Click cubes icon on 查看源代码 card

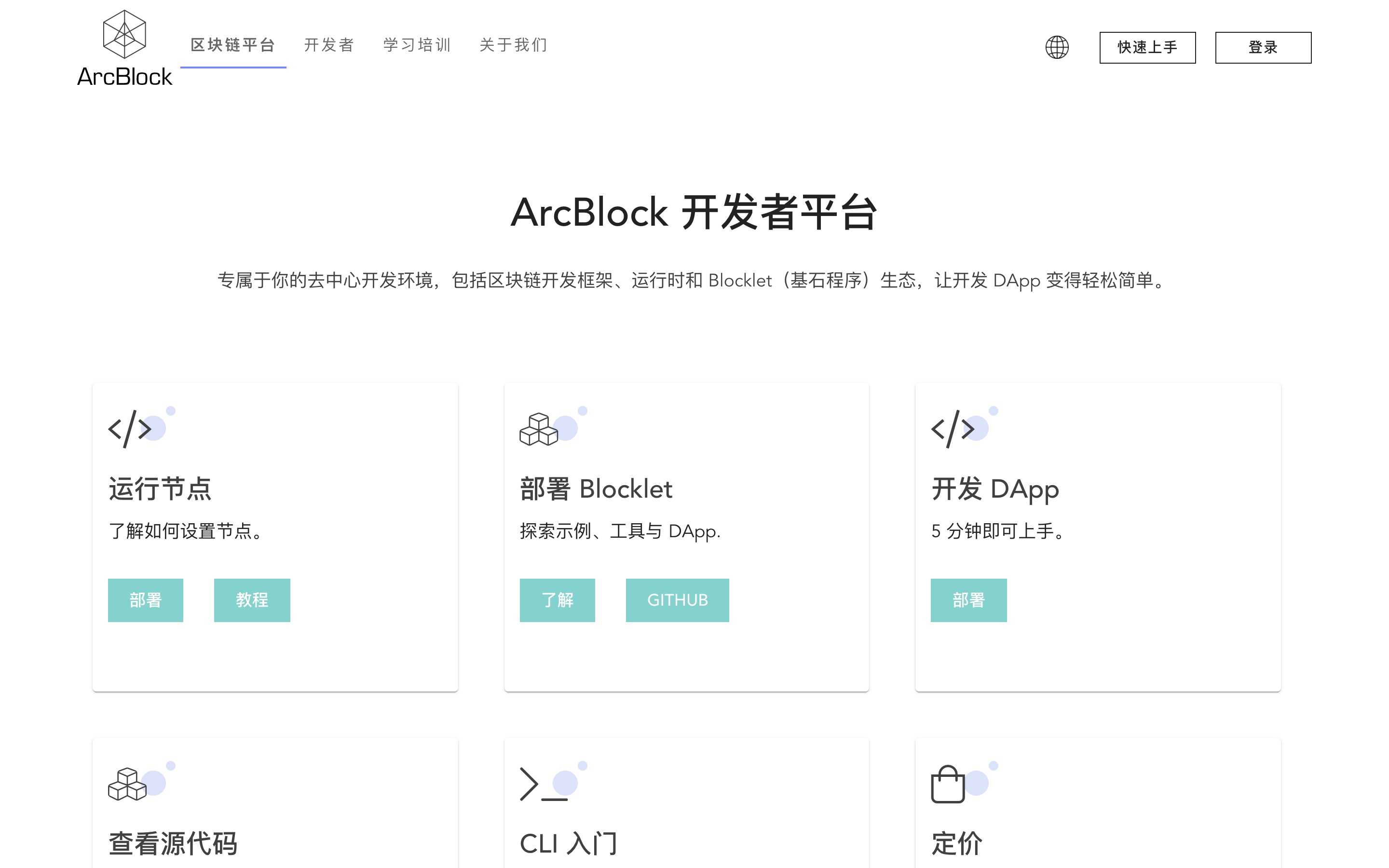click(x=127, y=784)
